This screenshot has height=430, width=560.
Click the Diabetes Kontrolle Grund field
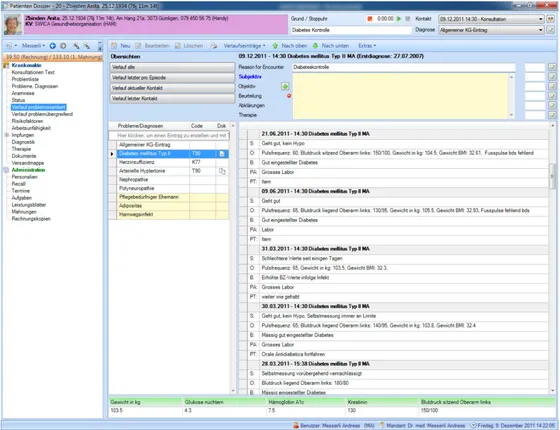[351, 30]
